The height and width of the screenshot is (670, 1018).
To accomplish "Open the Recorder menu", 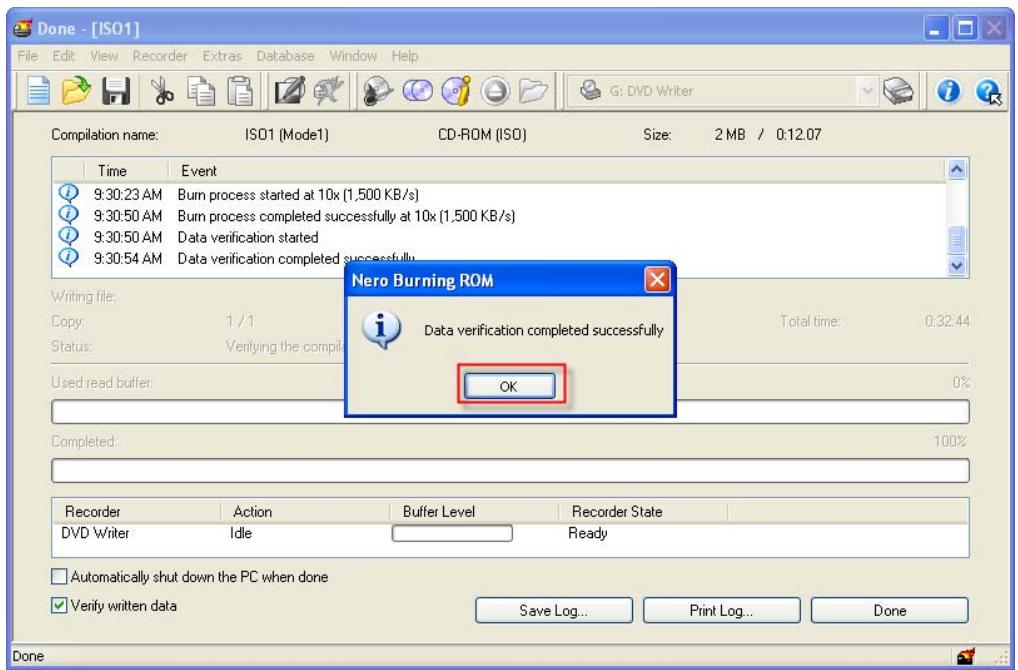I will point(160,56).
